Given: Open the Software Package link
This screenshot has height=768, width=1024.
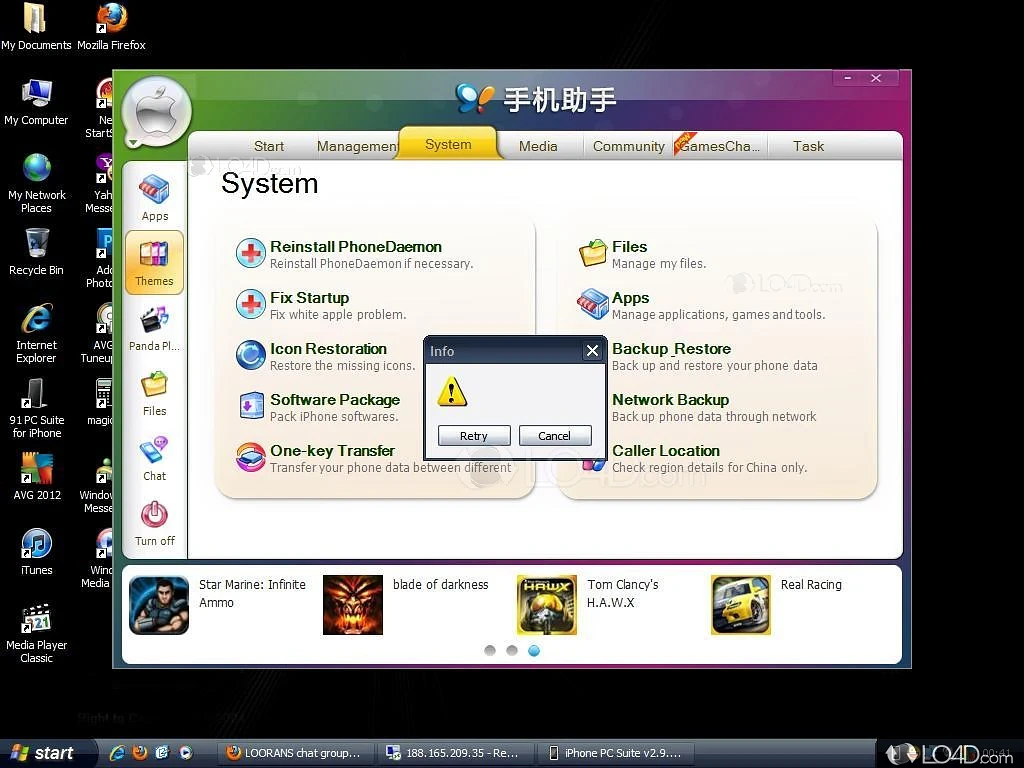Looking at the screenshot, I should pos(335,400).
